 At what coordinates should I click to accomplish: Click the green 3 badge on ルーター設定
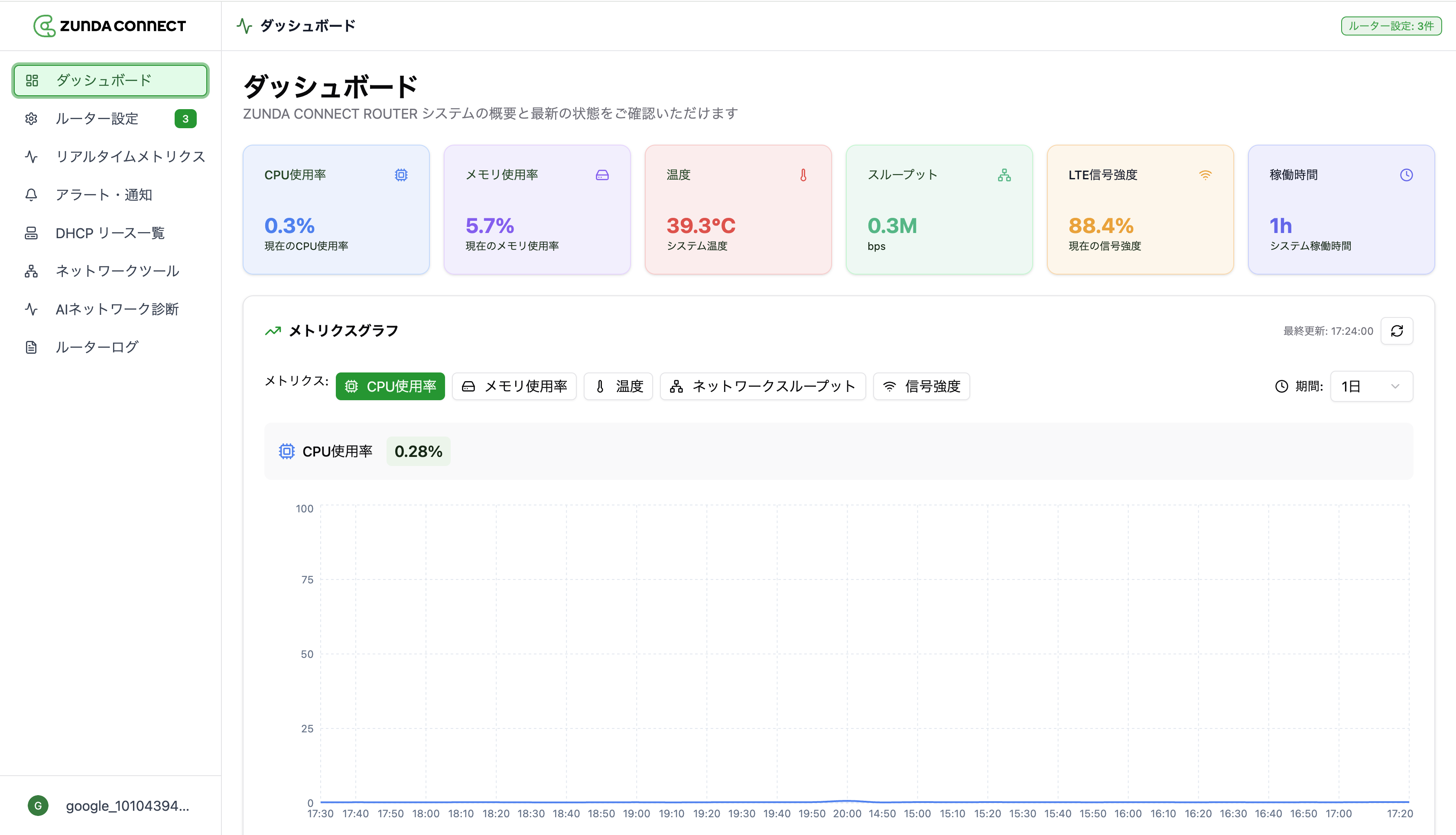click(x=185, y=119)
